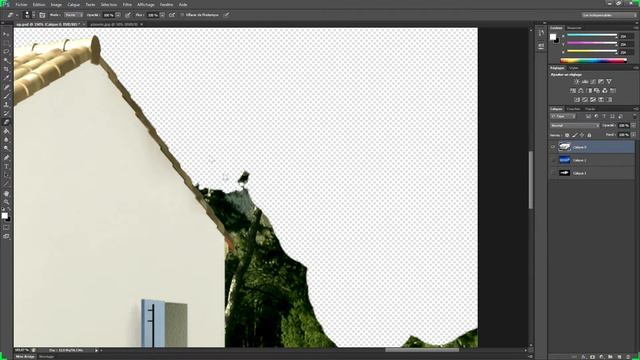Click the Brightness/Contrast adjustment icon

[x=577, y=82]
